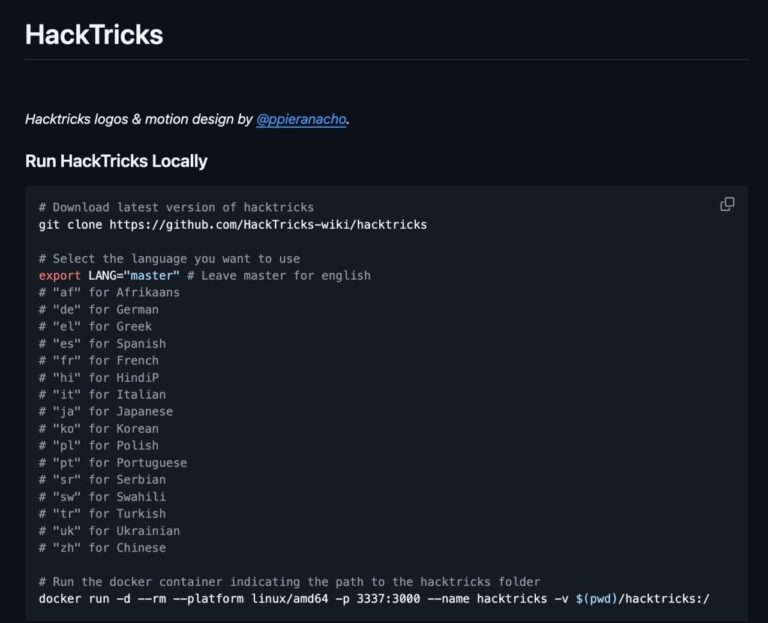This screenshot has height=623, width=768.
Task: Click the git clone command line
Action: [x=233, y=225]
